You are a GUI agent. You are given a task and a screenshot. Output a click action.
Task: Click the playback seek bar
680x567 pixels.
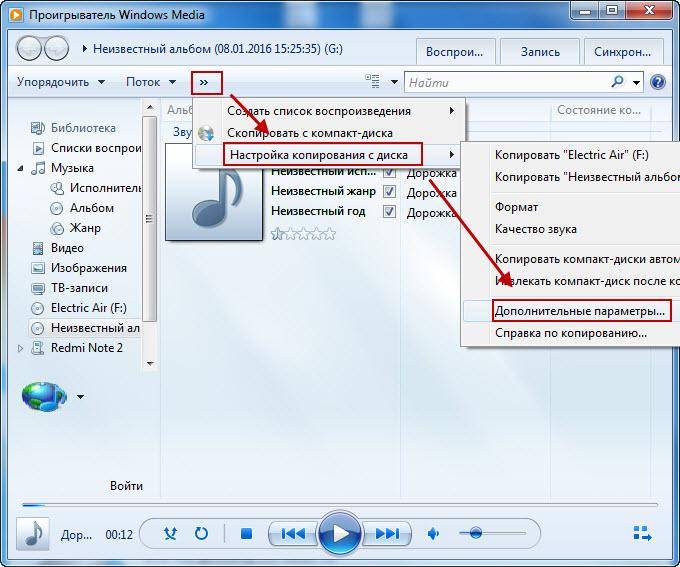tap(340, 505)
